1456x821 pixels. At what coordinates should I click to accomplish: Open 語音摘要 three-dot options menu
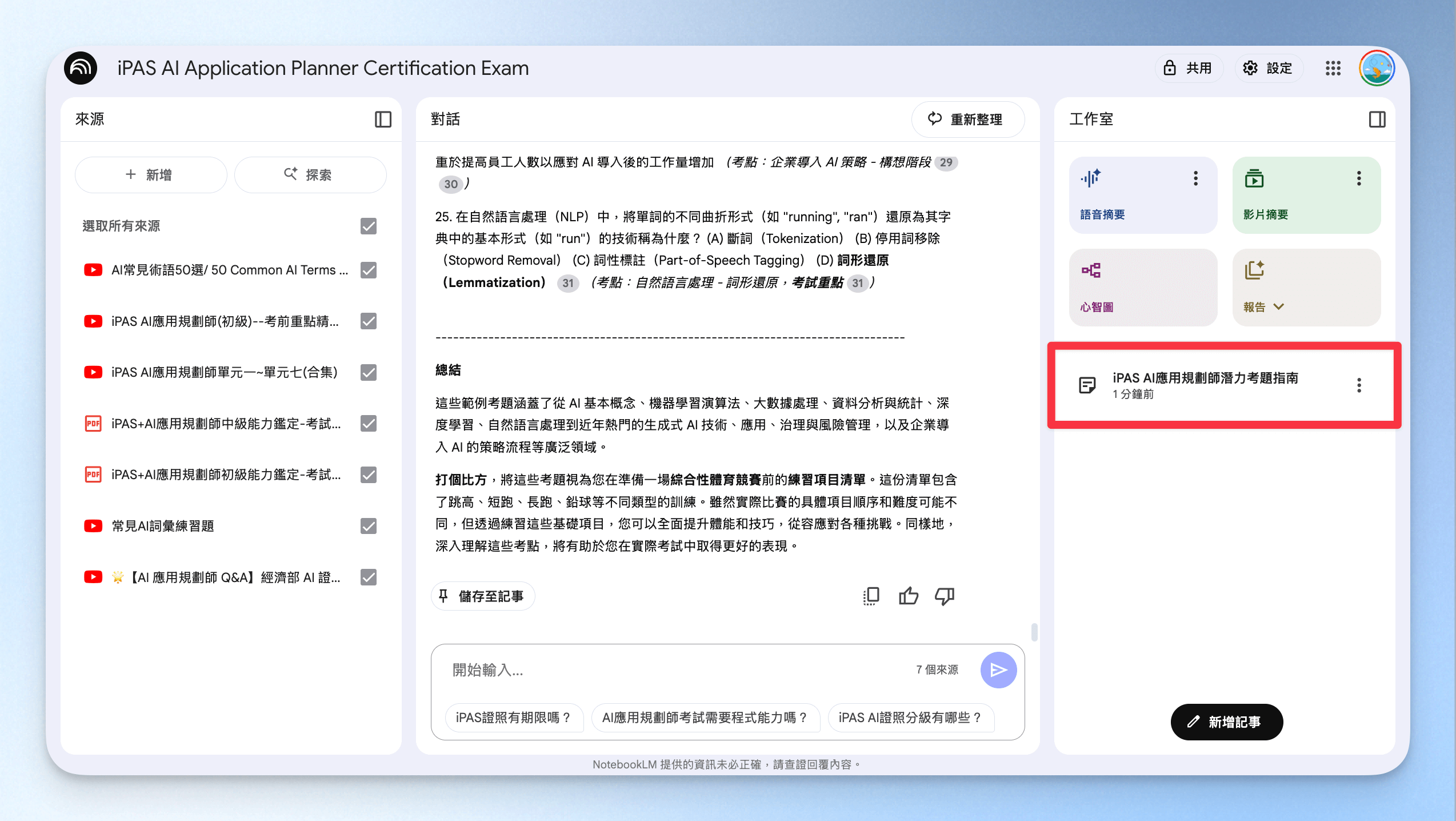(x=1195, y=178)
